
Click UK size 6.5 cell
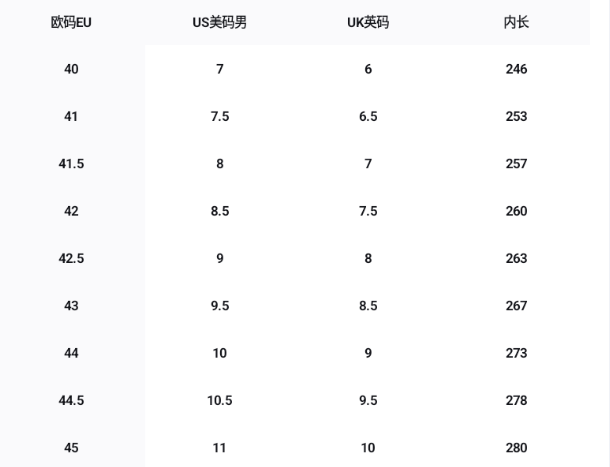click(x=368, y=117)
